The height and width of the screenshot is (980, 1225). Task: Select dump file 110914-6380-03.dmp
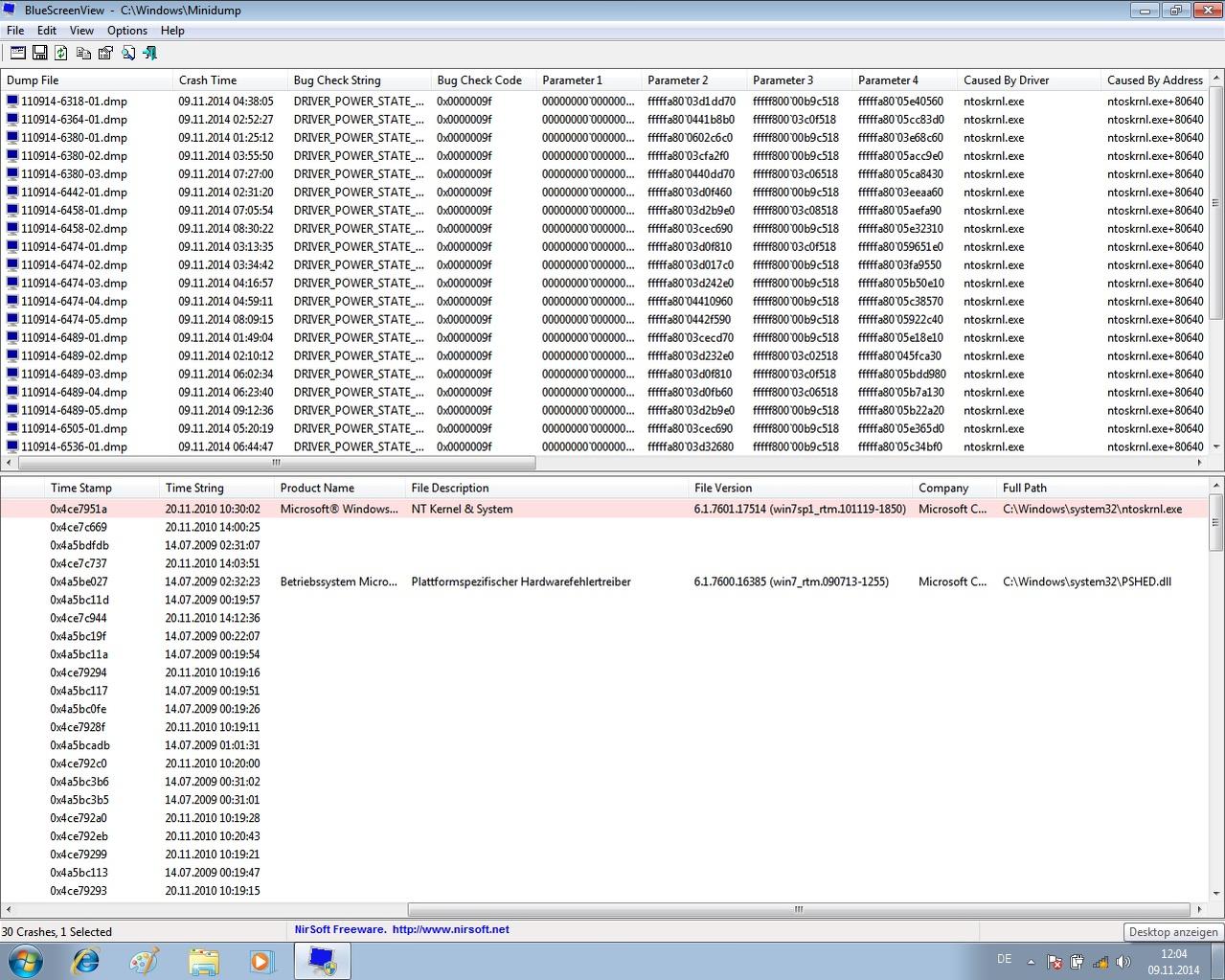pos(74,173)
